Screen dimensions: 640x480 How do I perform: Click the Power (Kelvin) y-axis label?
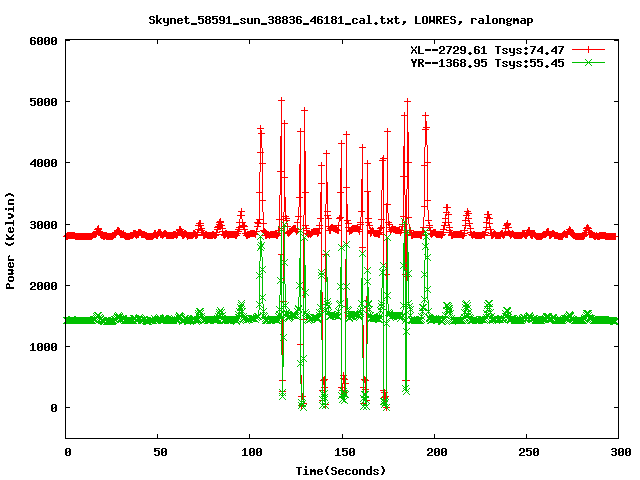point(10,241)
